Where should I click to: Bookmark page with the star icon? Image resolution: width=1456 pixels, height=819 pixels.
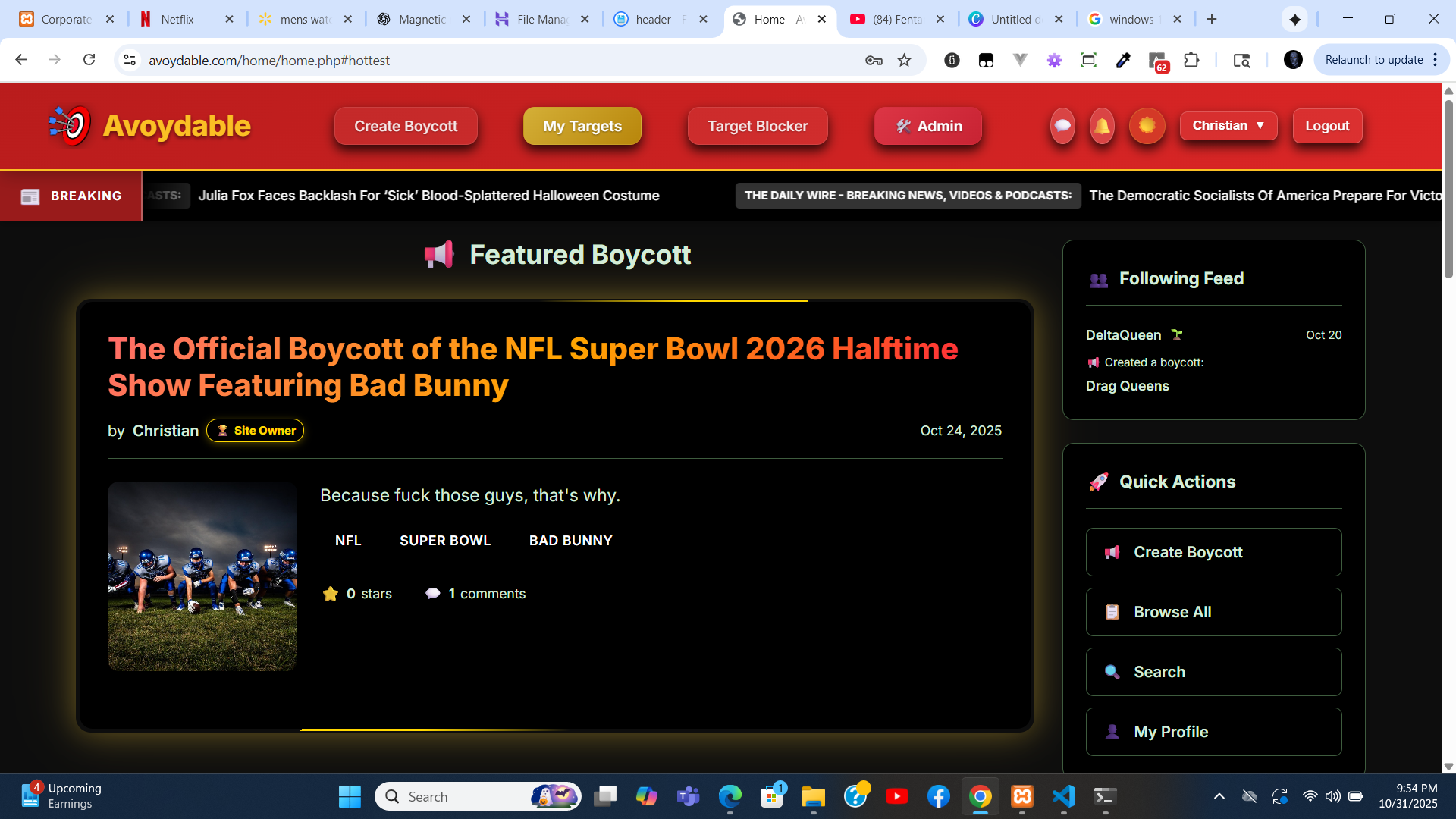(x=904, y=61)
